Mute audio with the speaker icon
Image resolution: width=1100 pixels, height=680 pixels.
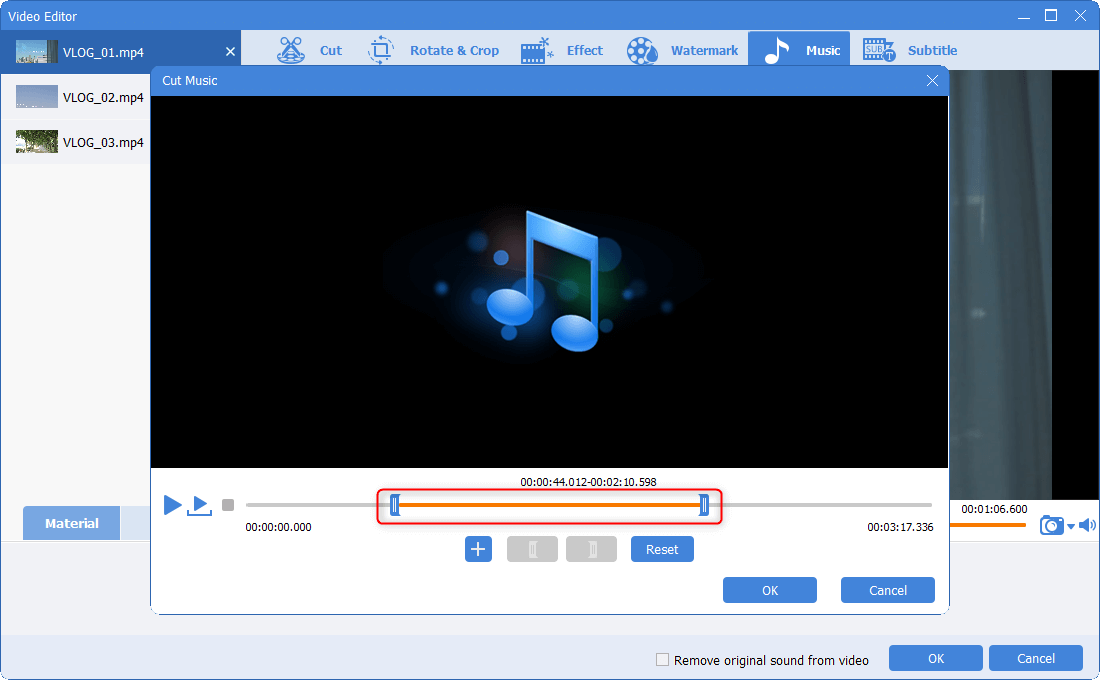click(x=1087, y=525)
